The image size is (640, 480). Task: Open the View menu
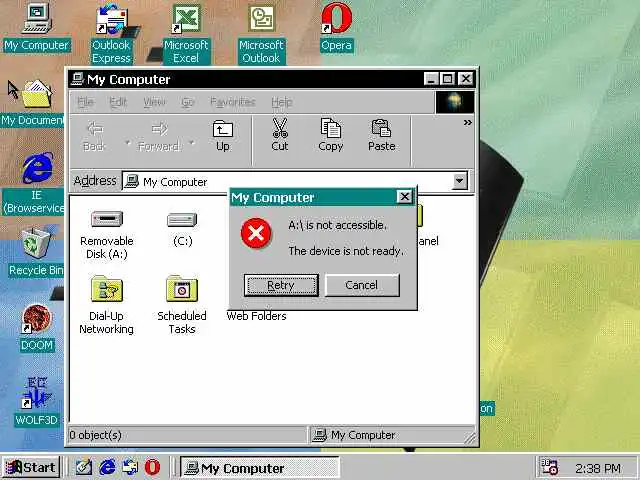(154, 102)
